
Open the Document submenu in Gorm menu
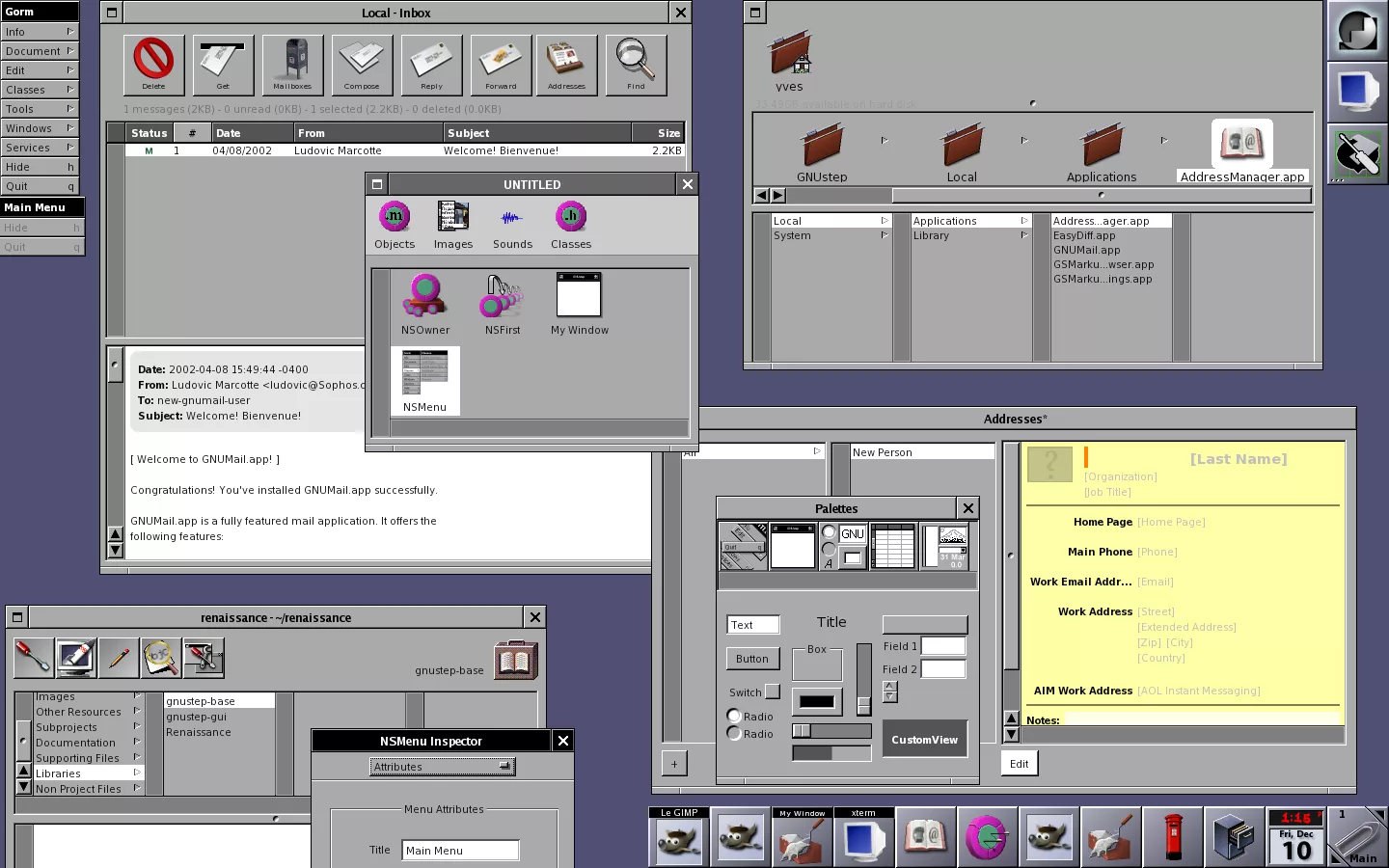40,51
